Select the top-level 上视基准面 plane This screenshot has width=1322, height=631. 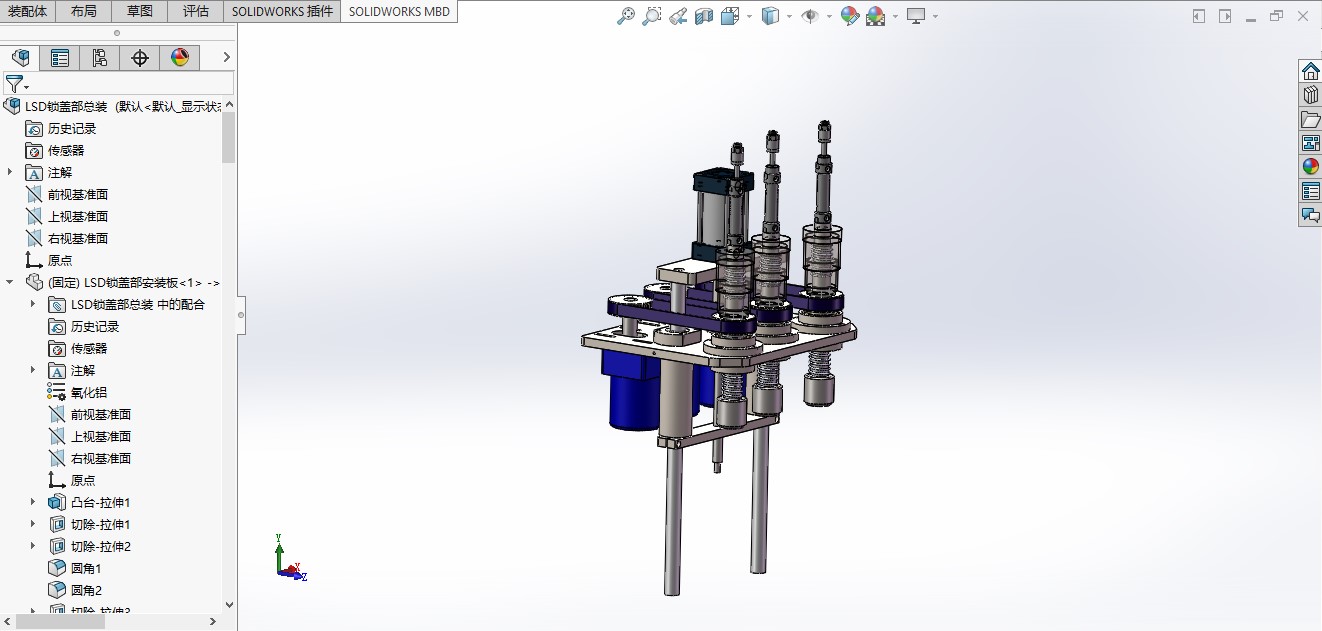point(66,216)
